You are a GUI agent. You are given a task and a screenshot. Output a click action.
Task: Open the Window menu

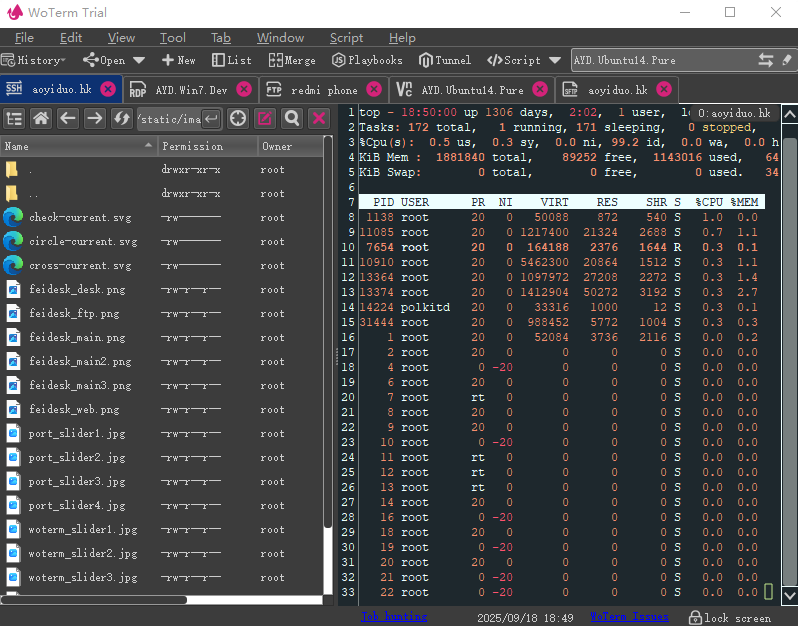coord(280,38)
